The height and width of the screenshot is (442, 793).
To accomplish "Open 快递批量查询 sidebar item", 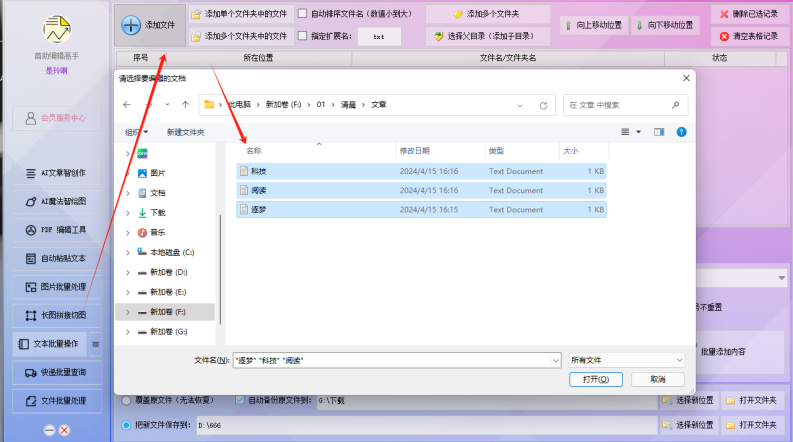I will coord(57,373).
